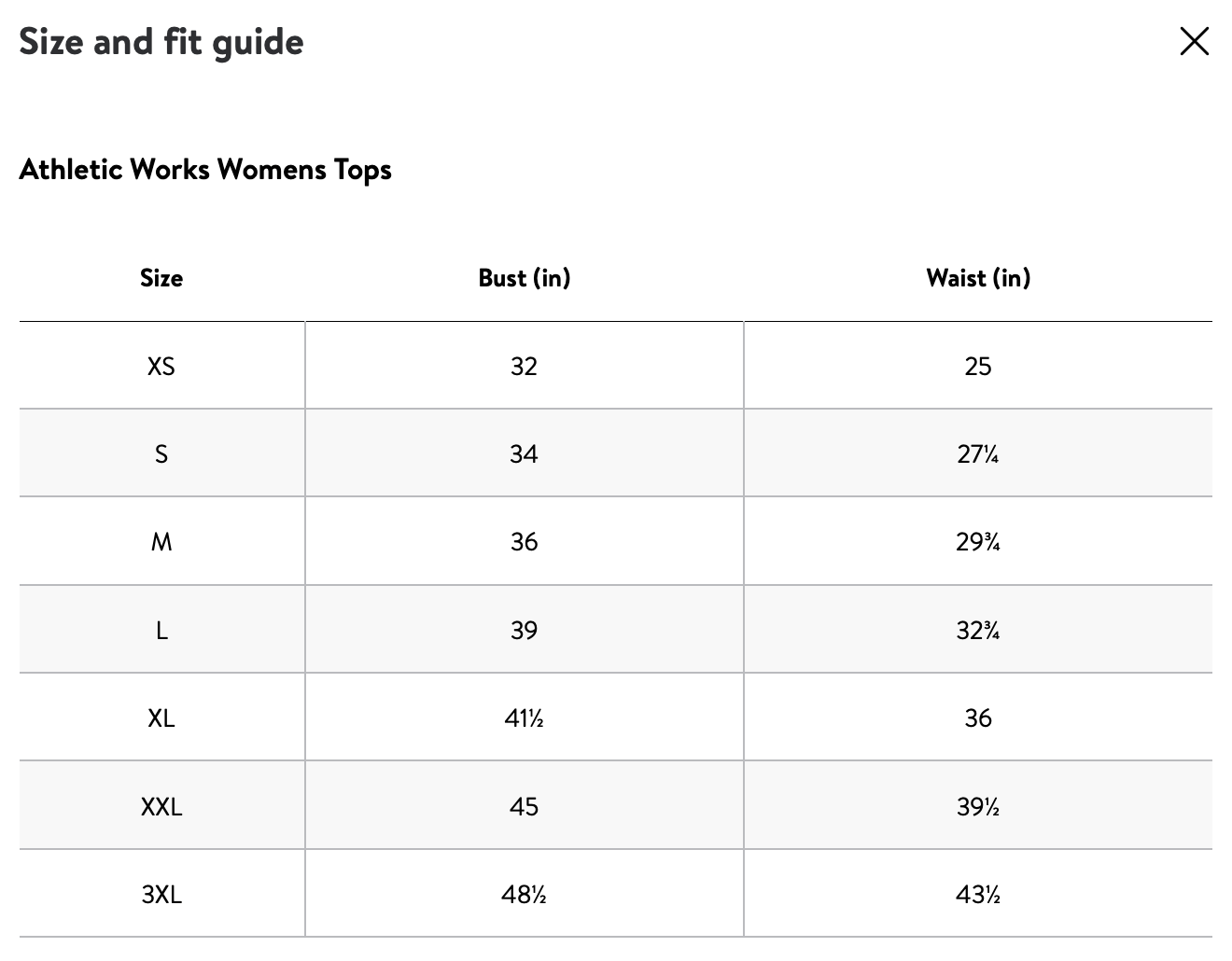The image size is (1232, 961).
Task: Select the 3XL size row label
Action: click(161, 895)
